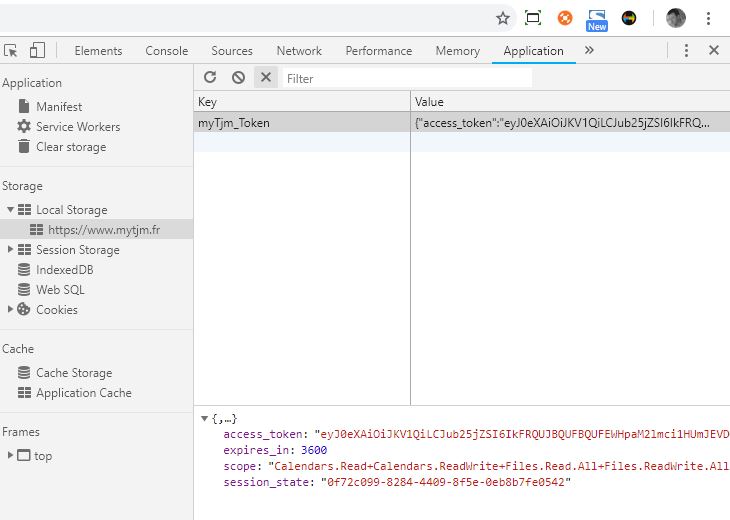Open the orange circular extension icon
Image resolution: width=730 pixels, height=520 pixels.
tap(565, 18)
